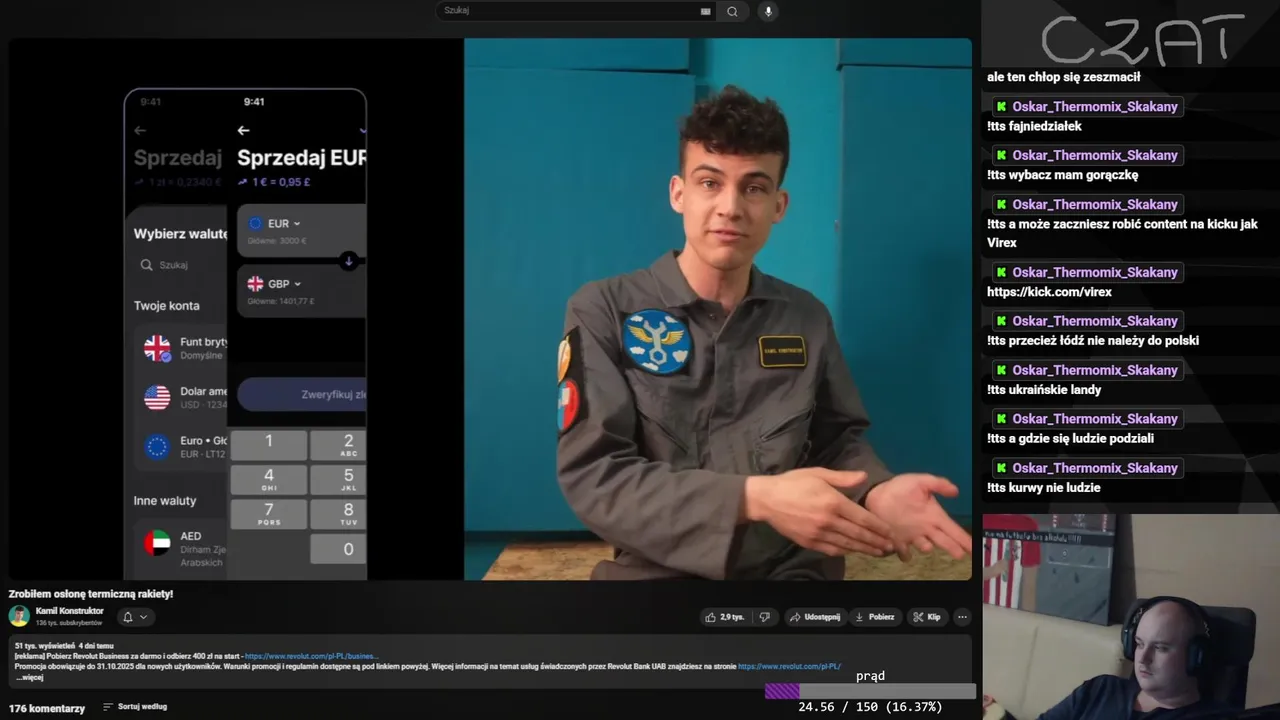This screenshot has width=1280, height=720.
Task: Click the video title Zrobiłem osłonę termiczną rakiety!
Action: tap(91, 594)
